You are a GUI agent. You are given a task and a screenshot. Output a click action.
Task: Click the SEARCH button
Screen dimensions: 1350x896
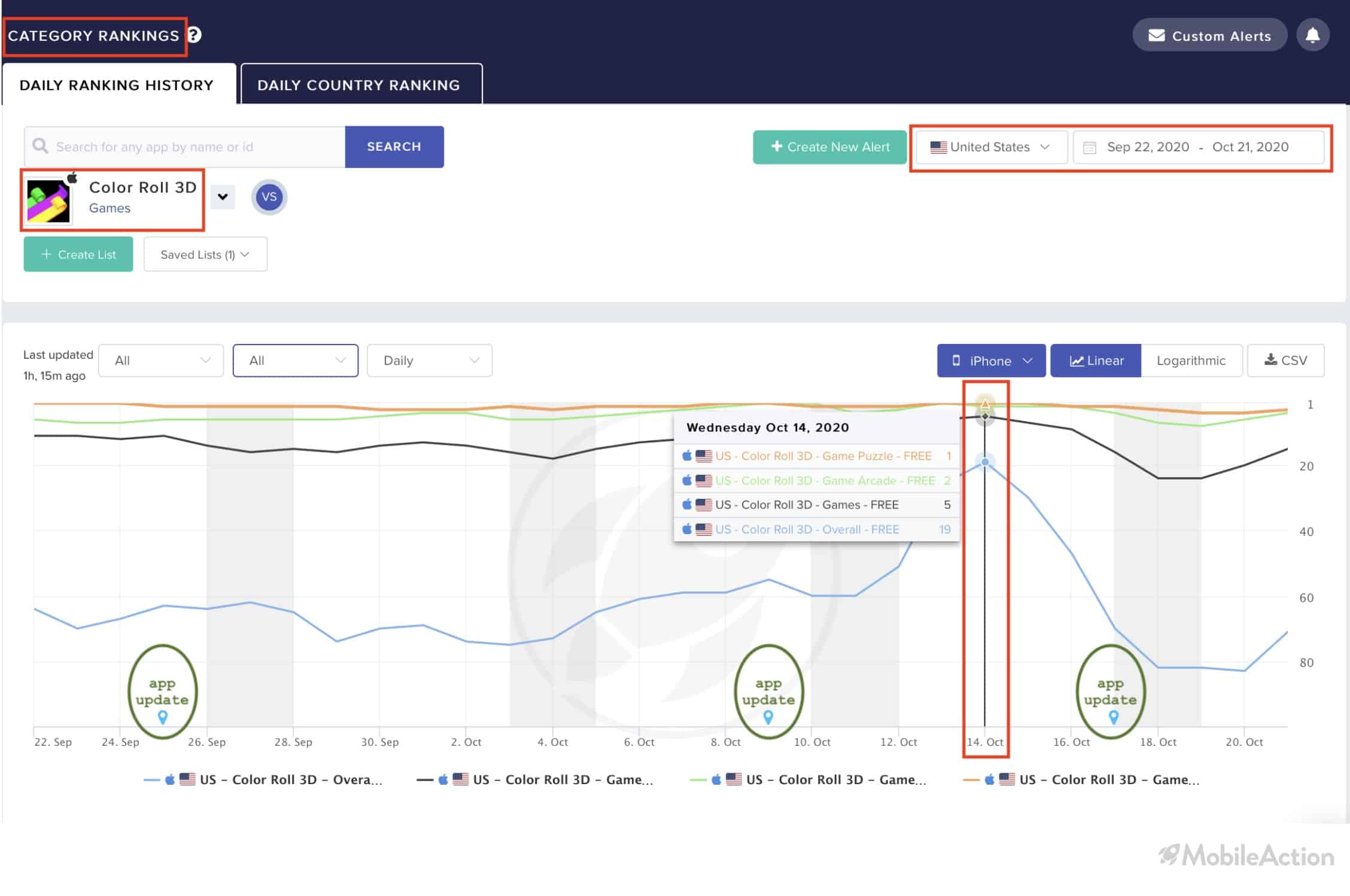(x=394, y=147)
